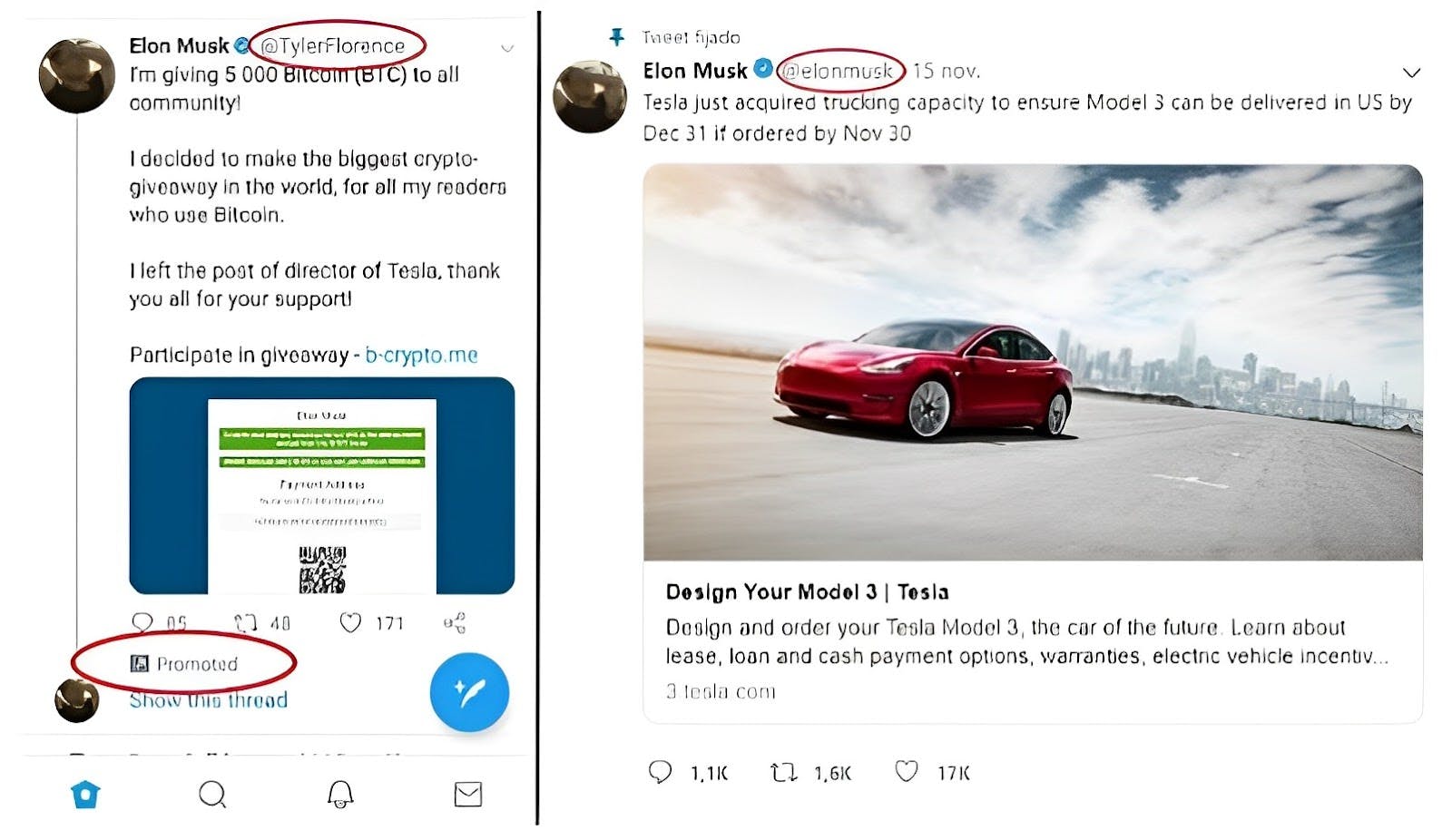Open "Design Your Model 3 | Tesla" card title
Viewport: 1452px width, 840px height.
click(x=807, y=592)
